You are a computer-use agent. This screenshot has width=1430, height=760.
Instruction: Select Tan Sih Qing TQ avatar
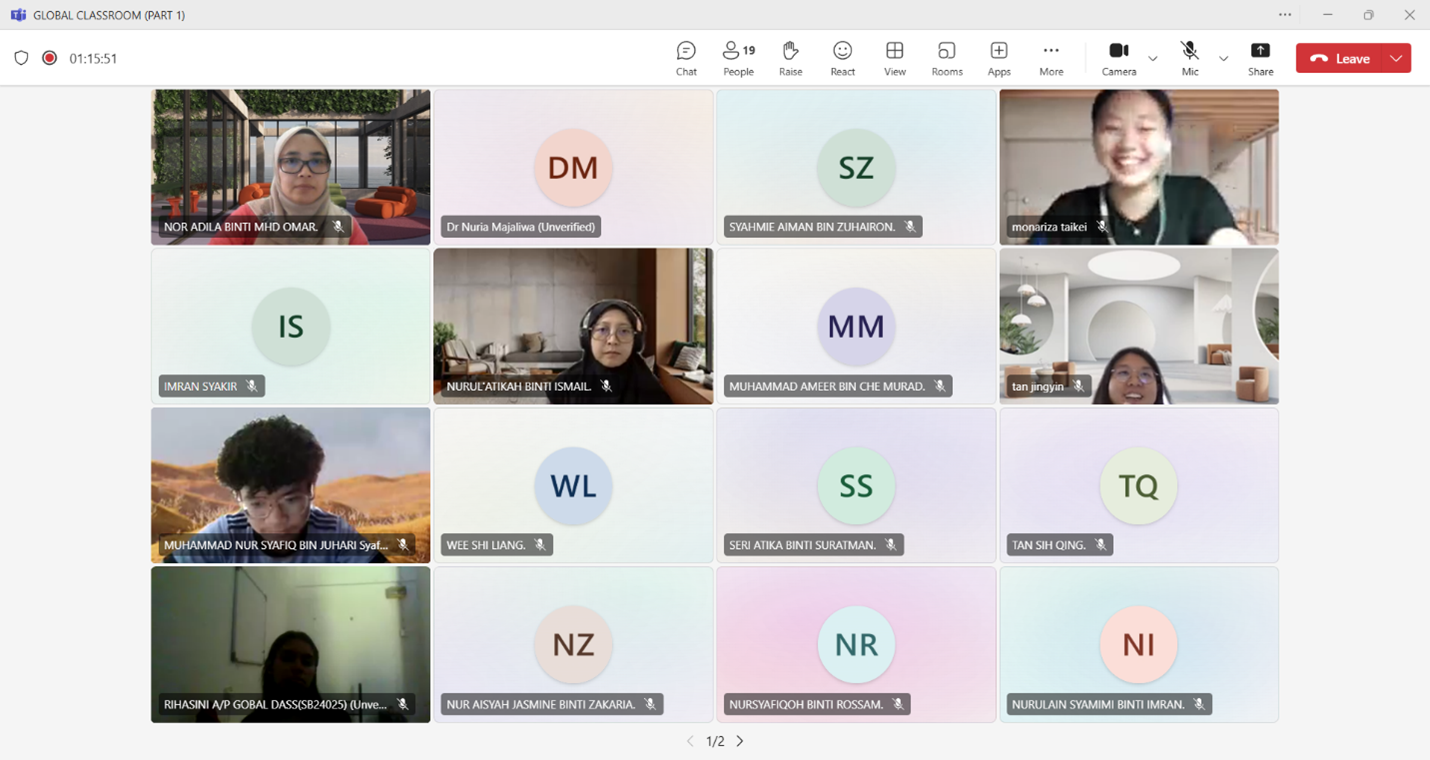point(1139,485)
